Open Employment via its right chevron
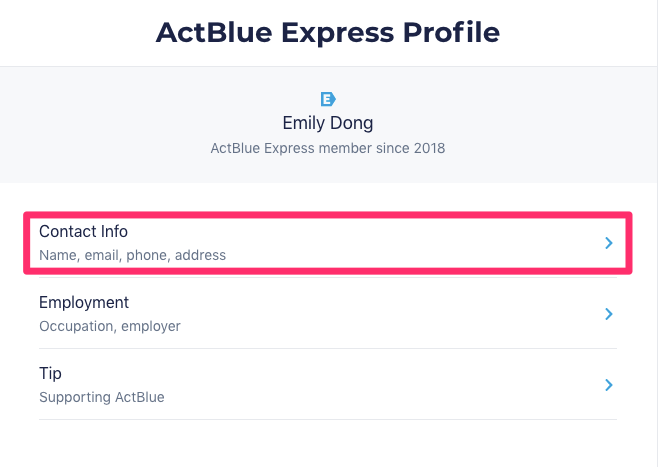Screen dimensions: 660x467 point(608,314)
